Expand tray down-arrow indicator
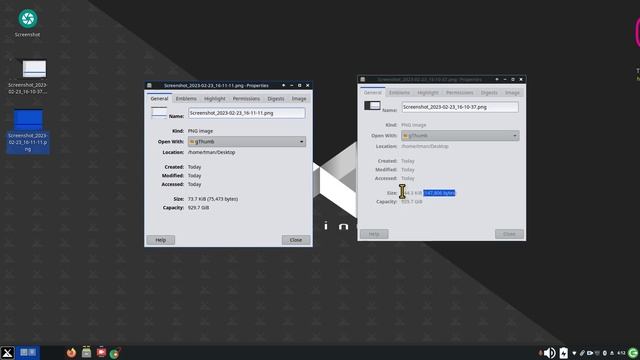 (x=574, y=353)
